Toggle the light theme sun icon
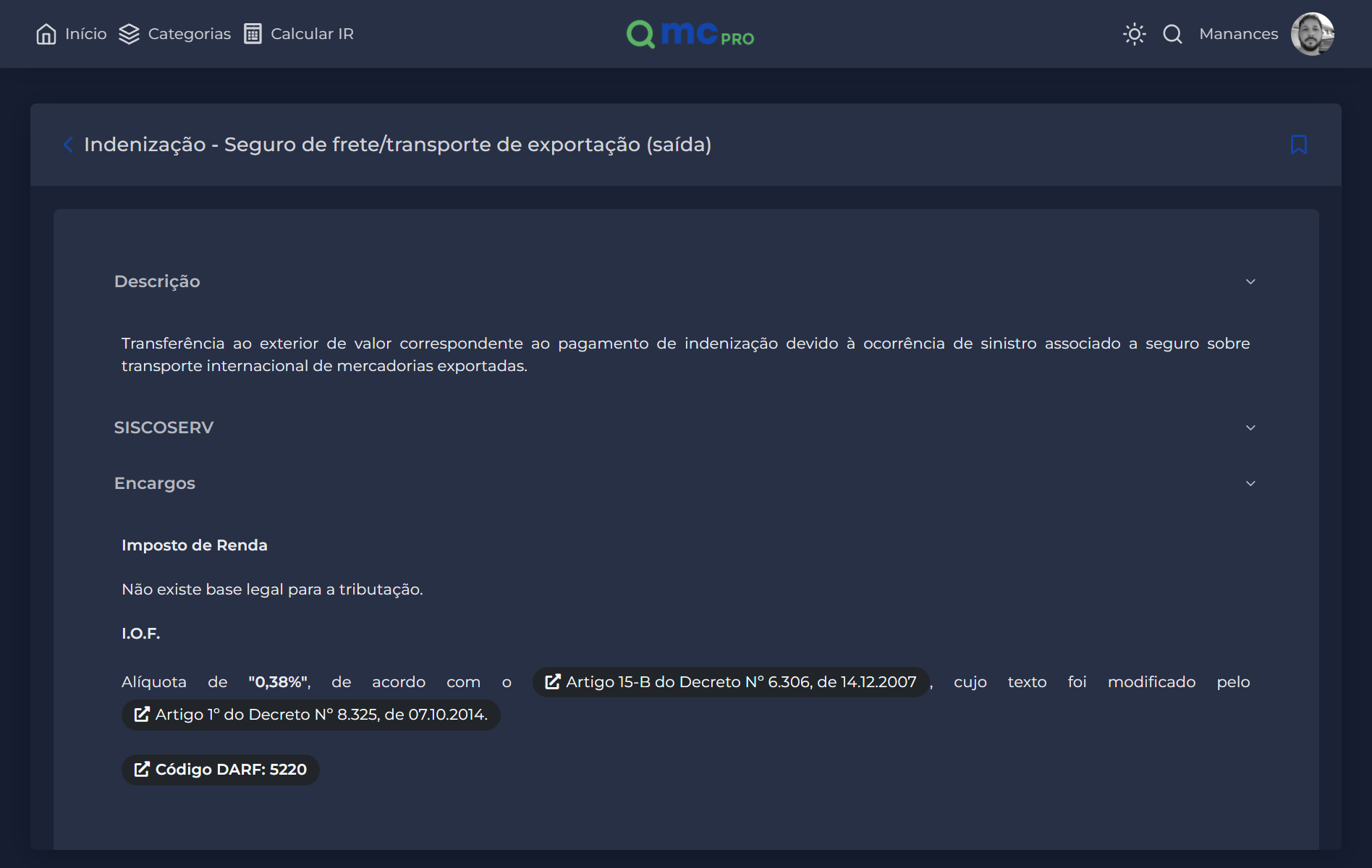The image size is (1372, 868). (x=1134, y=34)
